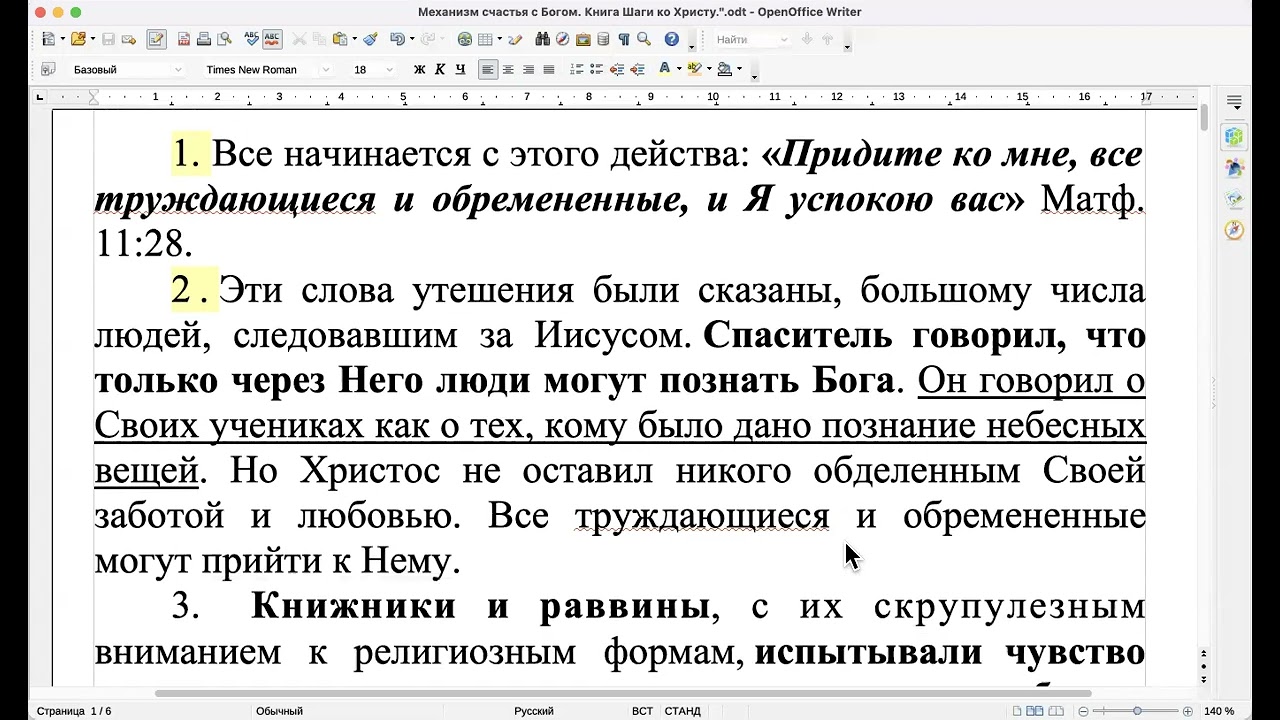This screenshot has width=1280, height=720.
Task: Click the 140 % zoom value
Action: [1218, 711]
